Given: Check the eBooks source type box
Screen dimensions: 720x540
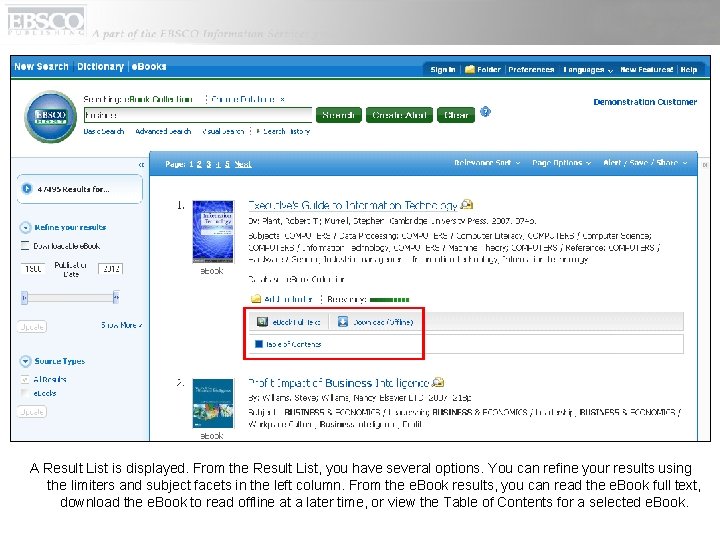Looking at the screenshot, I should click(25, 393).
